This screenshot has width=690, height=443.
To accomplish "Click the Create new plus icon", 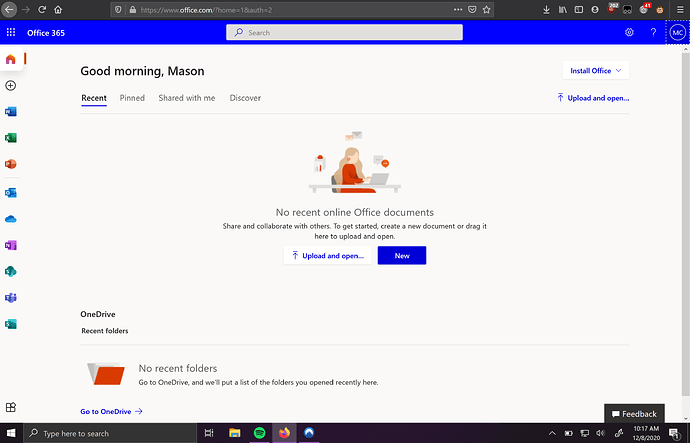I will [x=11, y=85].
